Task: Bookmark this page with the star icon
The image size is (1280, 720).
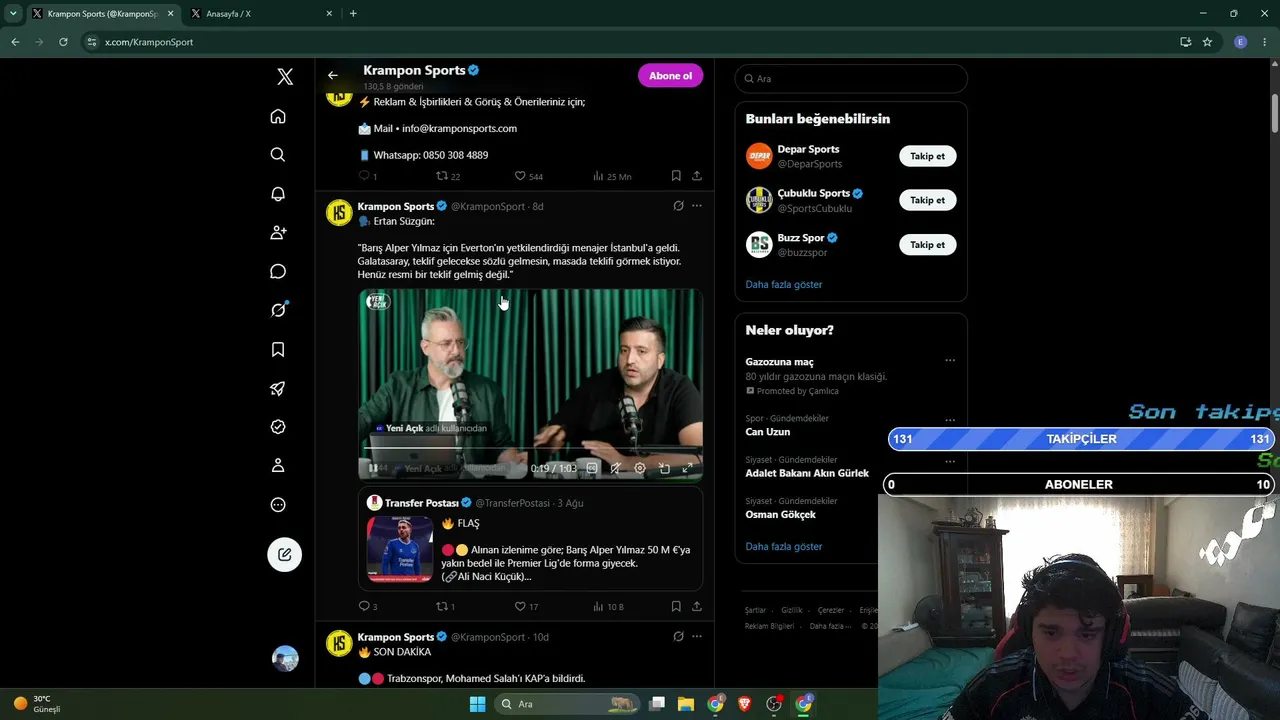Action: [x=1207, y=42]
